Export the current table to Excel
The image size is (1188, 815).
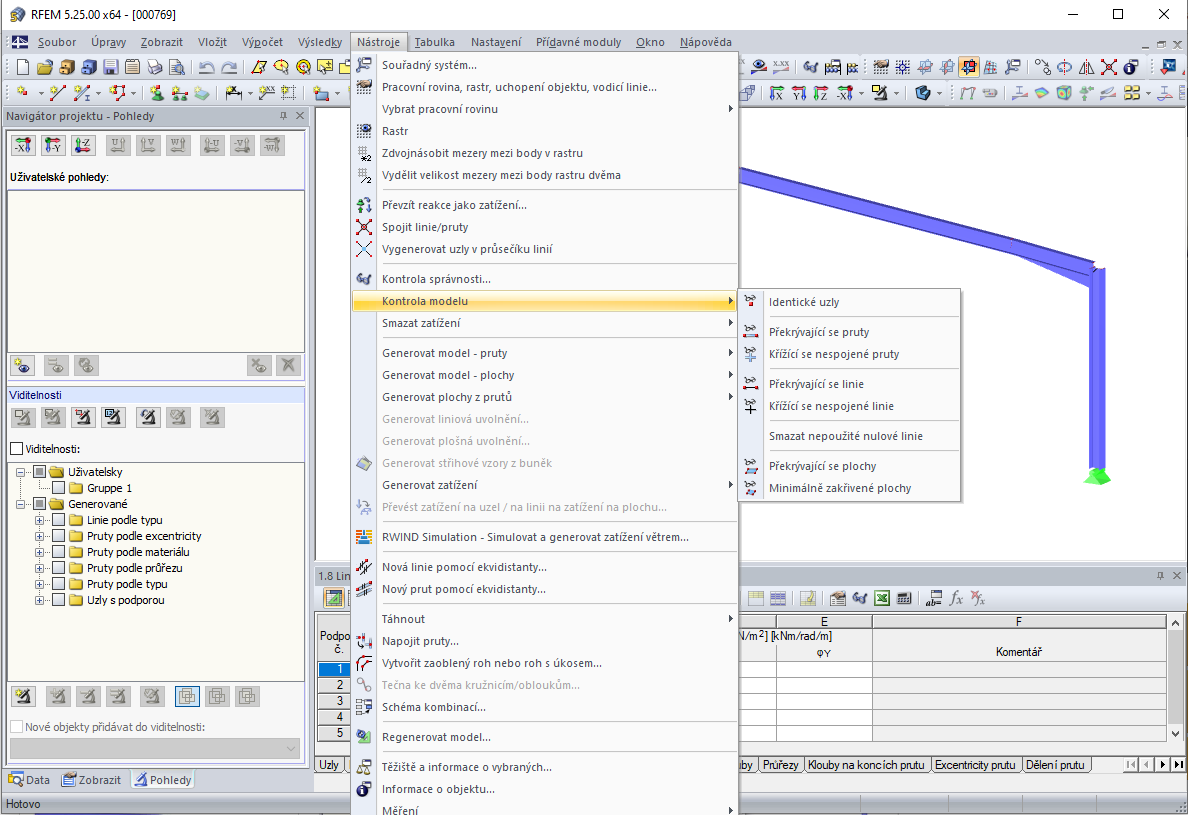point(880,598)
